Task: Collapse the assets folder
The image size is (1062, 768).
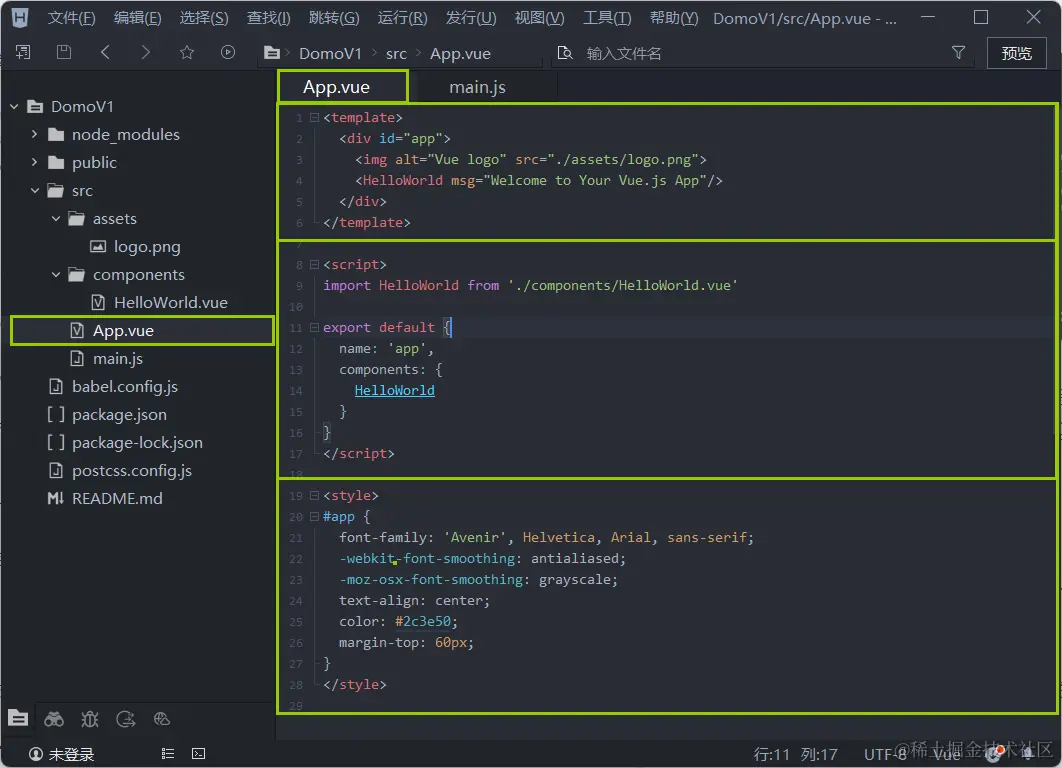Action: 56,218
